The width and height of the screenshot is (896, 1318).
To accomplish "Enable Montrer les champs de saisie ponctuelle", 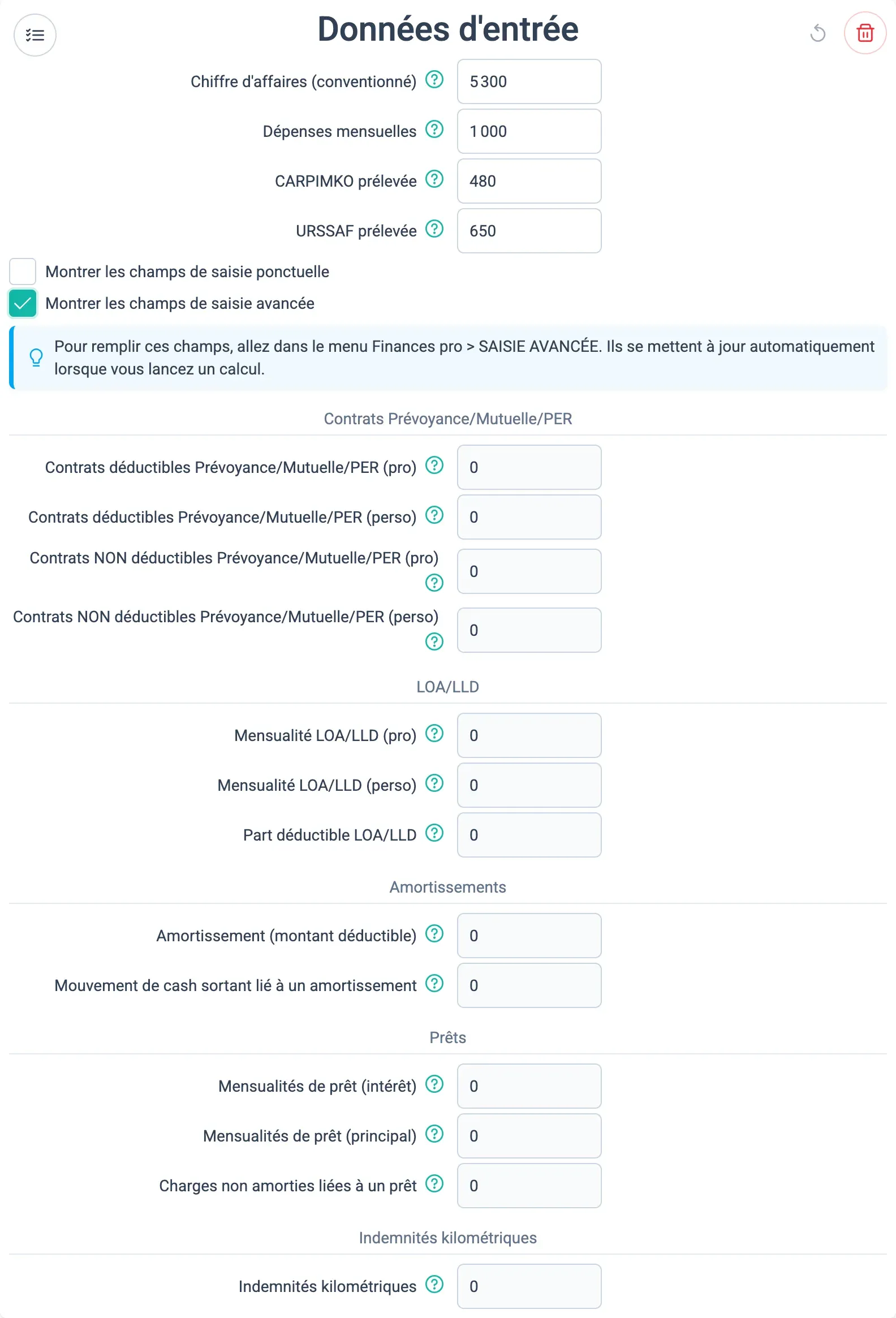I will point(23,272).
